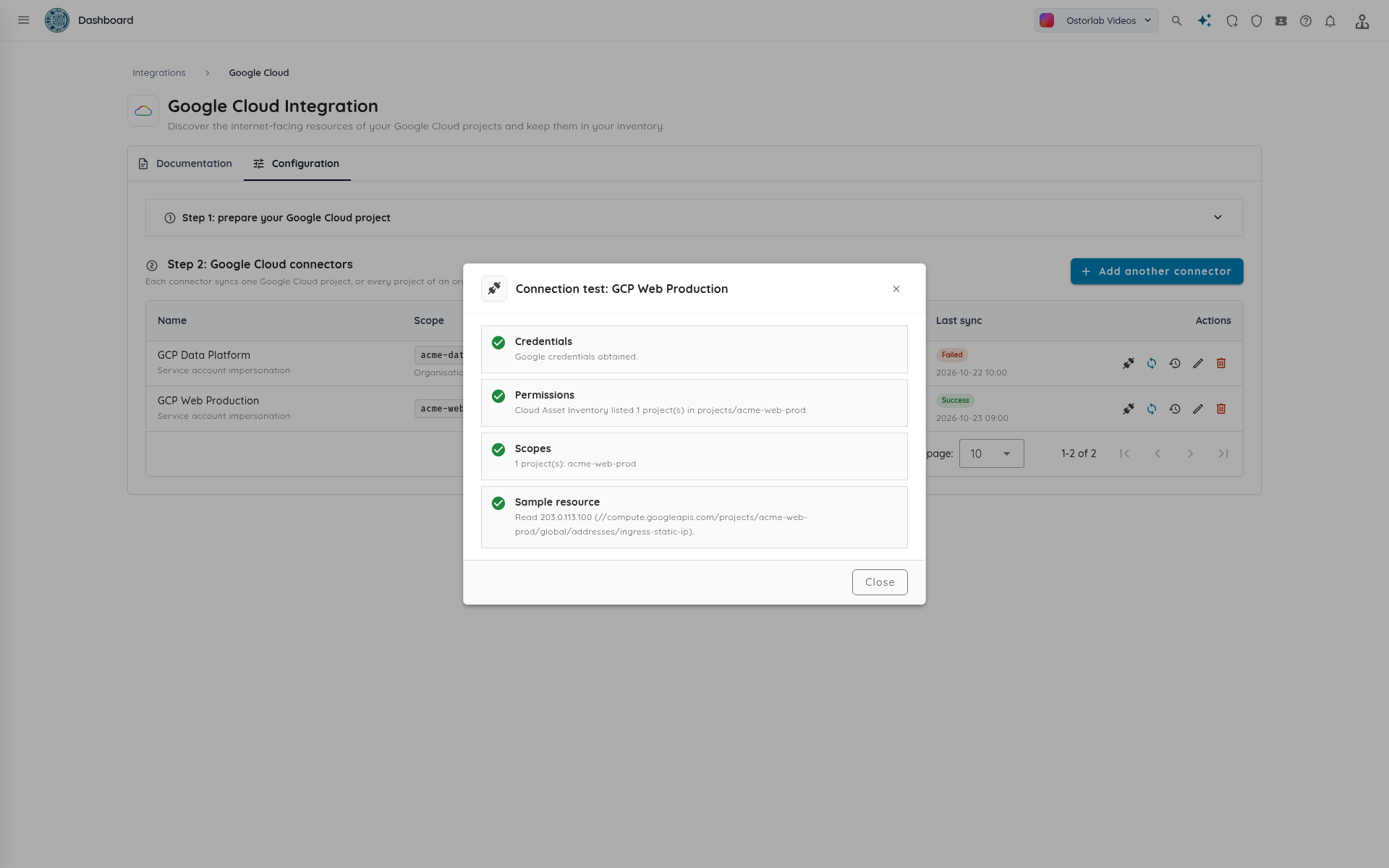This screenshot has width=1389, height=868.
Task: Close the connection test dialog via Close
Action: tap(880, 582)
